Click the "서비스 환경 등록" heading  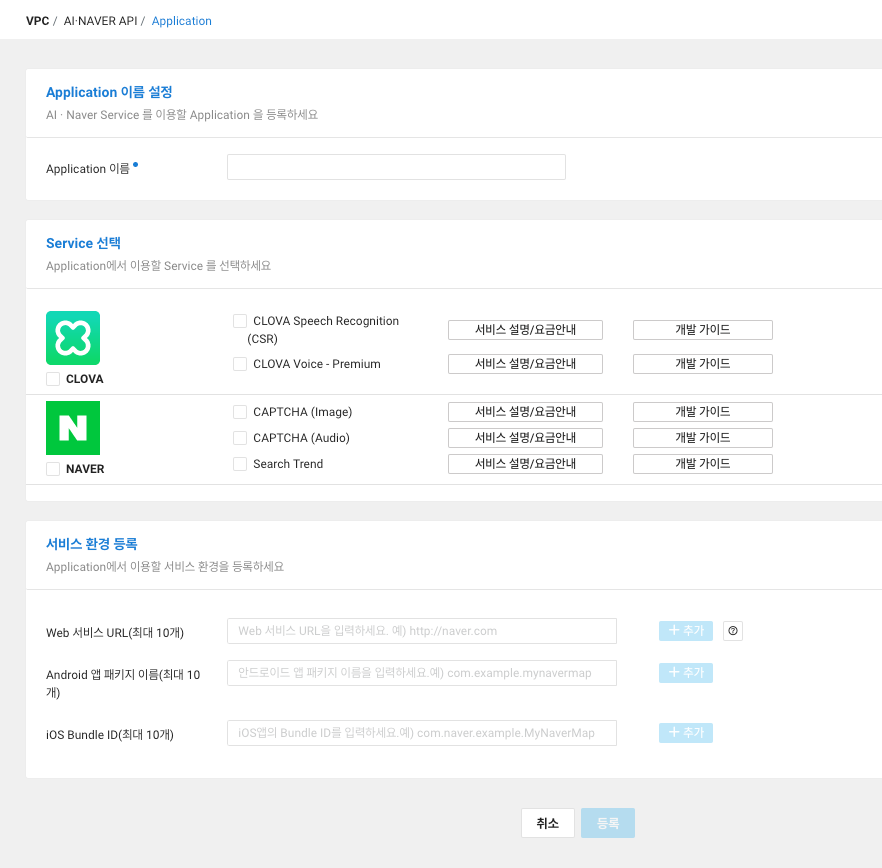92,544
